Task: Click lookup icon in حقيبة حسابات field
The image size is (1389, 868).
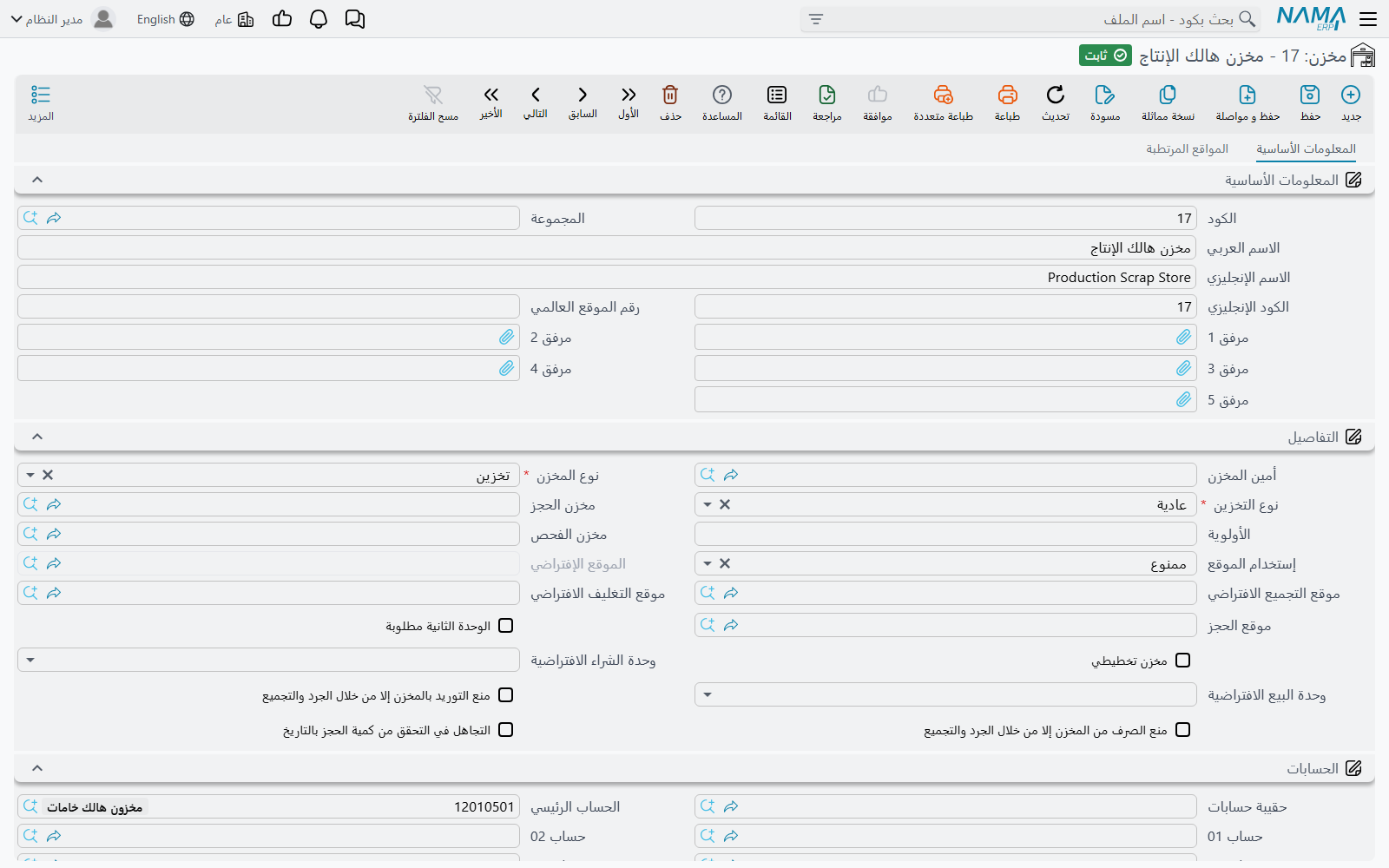Action: coord(708,806)
